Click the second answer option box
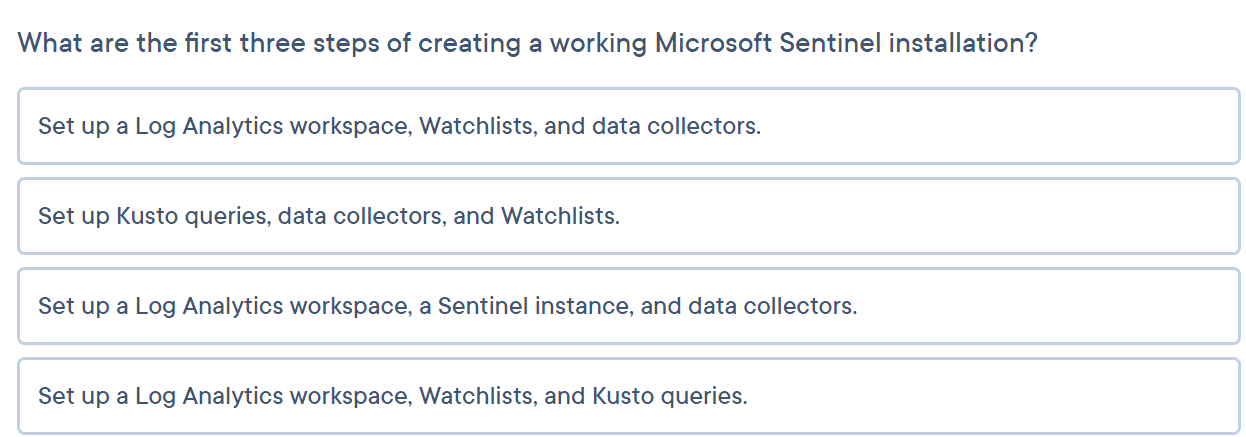The height and width of the screenshot is (437, 1246). point(629,216)
